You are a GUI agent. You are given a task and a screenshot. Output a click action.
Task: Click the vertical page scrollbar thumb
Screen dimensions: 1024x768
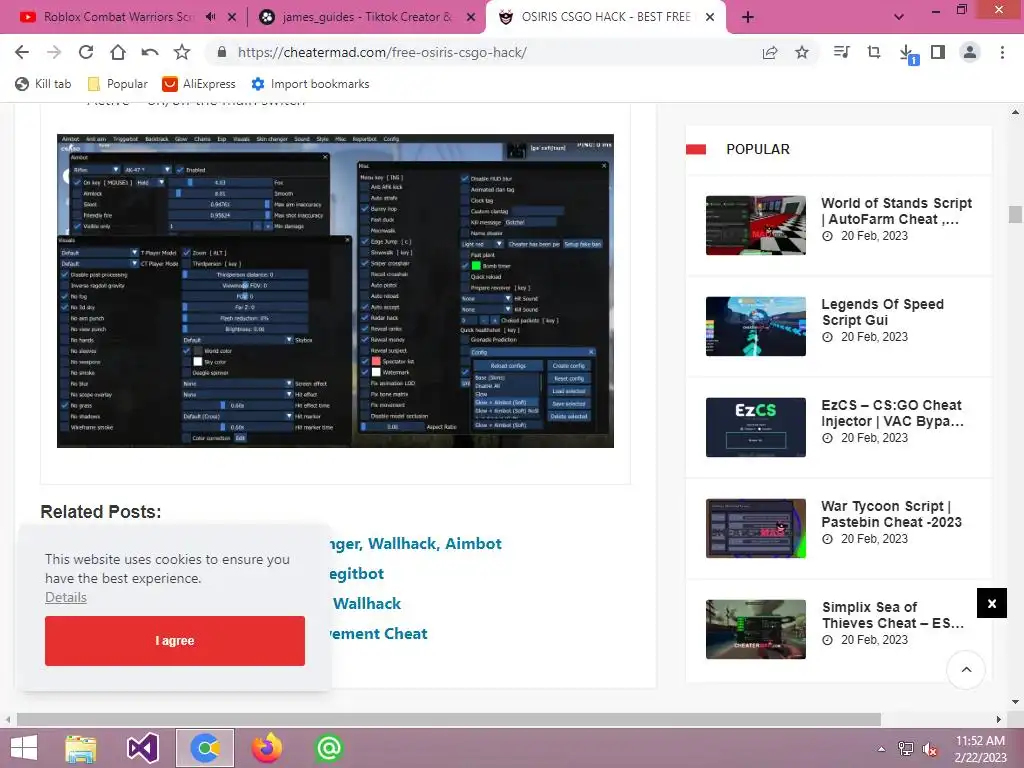[x=1015, y=214]
